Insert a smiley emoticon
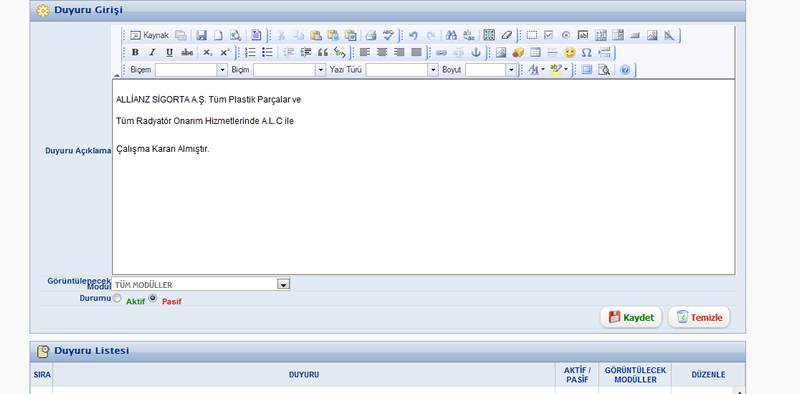The image size is (800, 394). [x=569, y=52]
